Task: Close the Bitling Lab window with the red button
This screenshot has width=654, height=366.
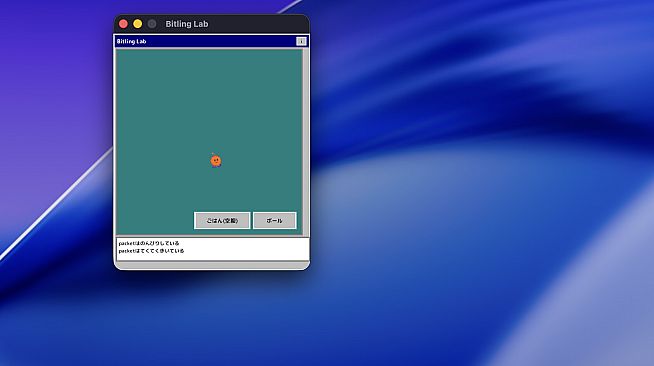Action: pos(123,24)
